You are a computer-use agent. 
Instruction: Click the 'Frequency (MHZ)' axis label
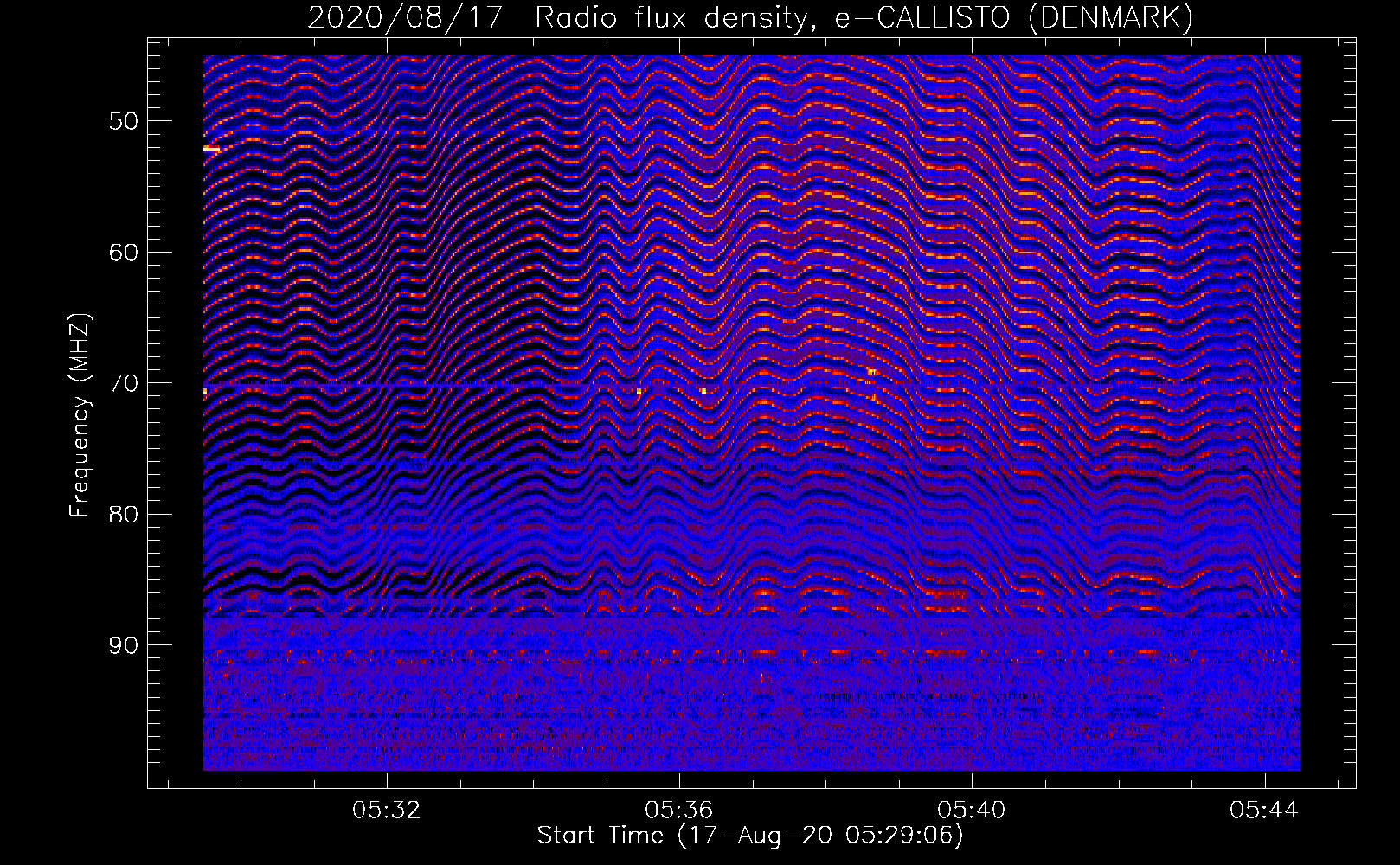tap(80, 416)
